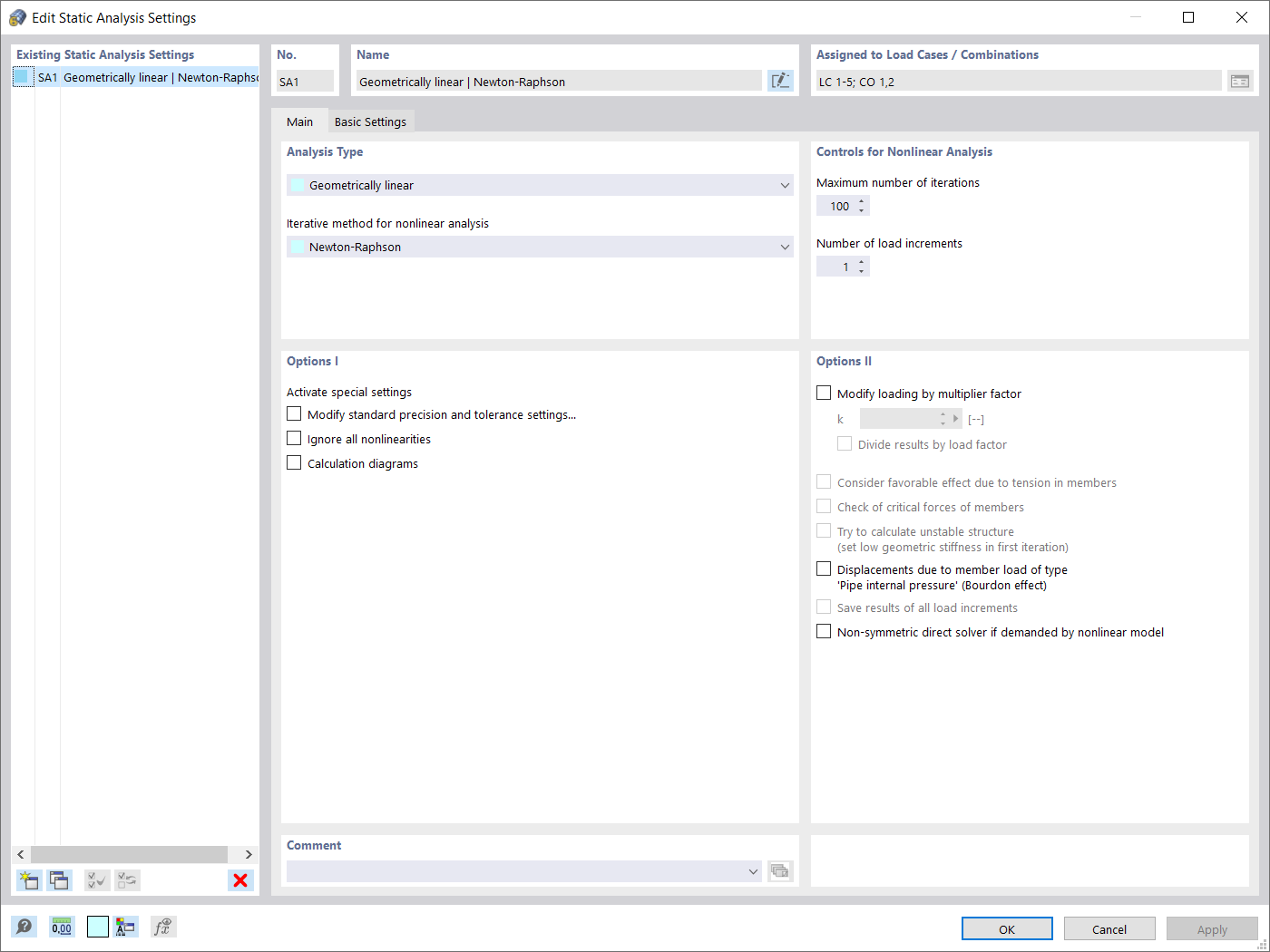
Task: Enable Non-symmetric direct solver option
Action: pos(824,631)
